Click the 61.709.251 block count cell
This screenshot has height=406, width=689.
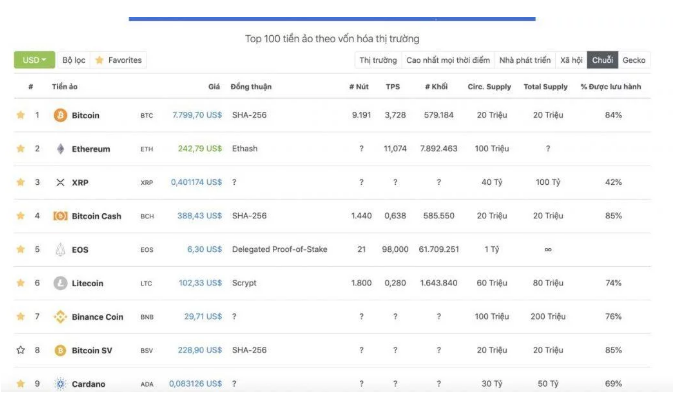(x=439, y=249)
